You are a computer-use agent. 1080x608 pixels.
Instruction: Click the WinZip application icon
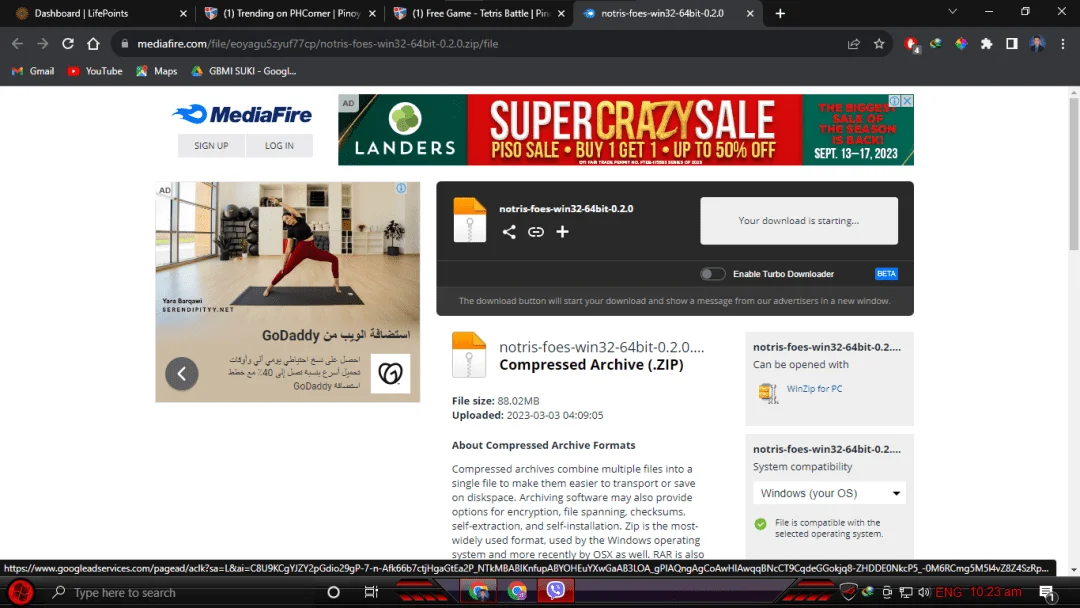click(x=768, y=392)
